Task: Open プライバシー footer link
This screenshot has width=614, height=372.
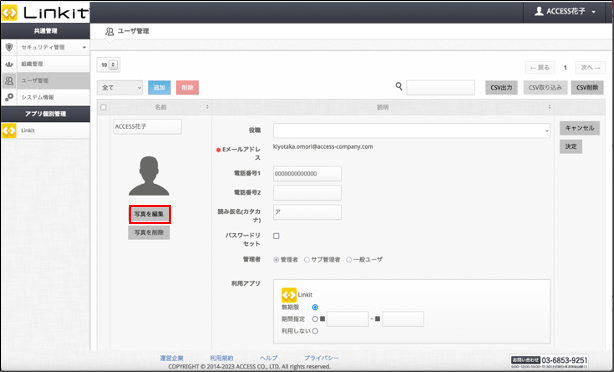Action: [321, 358]
